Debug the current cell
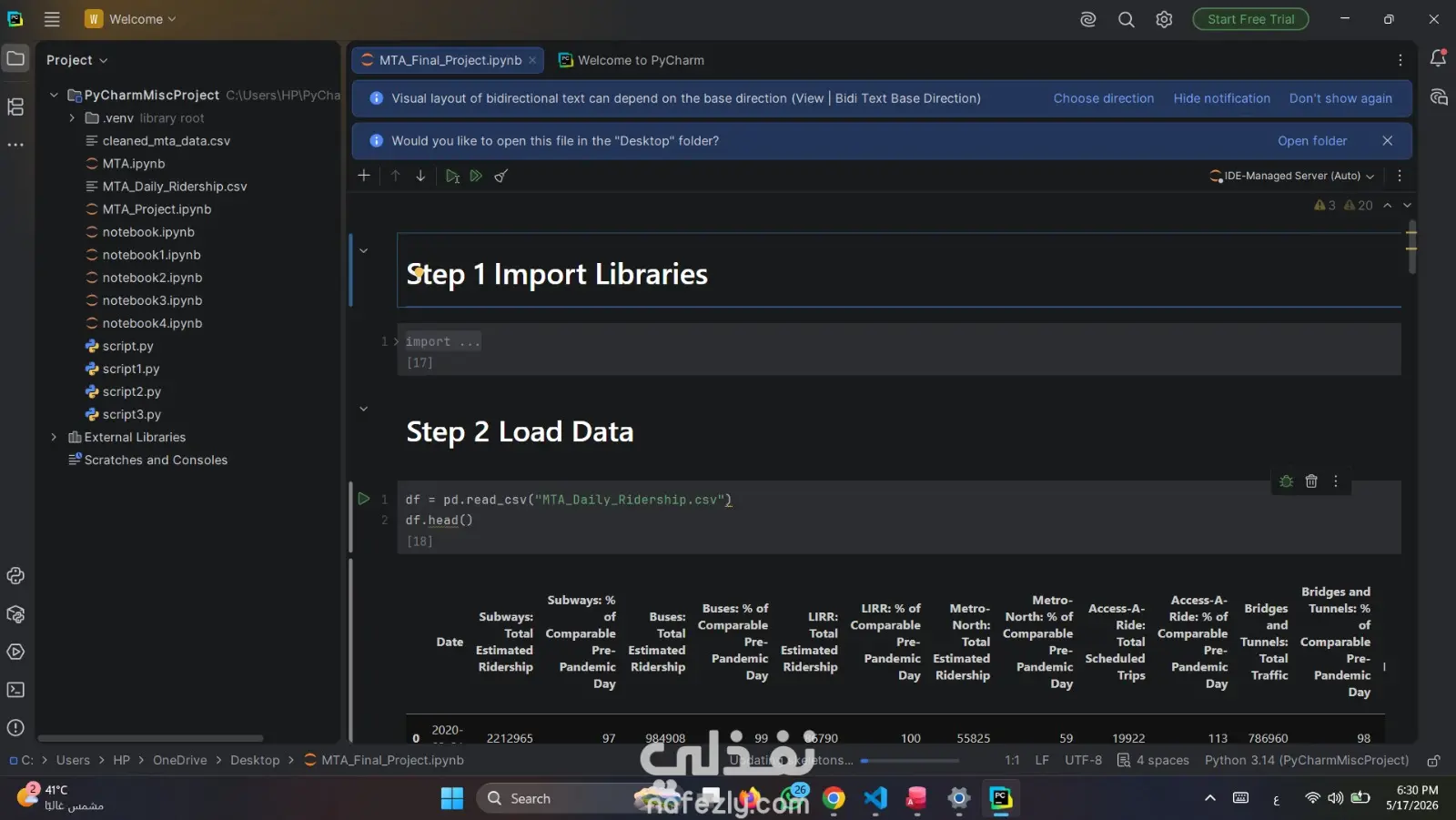This screenshot has width=1456, height=820. pos(1286,481)
